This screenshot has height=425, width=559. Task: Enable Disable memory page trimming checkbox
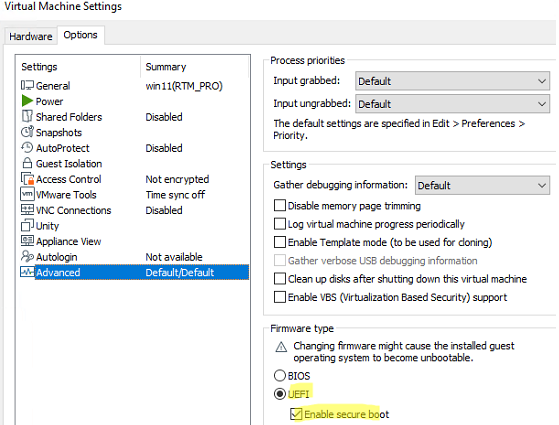pos(280,206)
